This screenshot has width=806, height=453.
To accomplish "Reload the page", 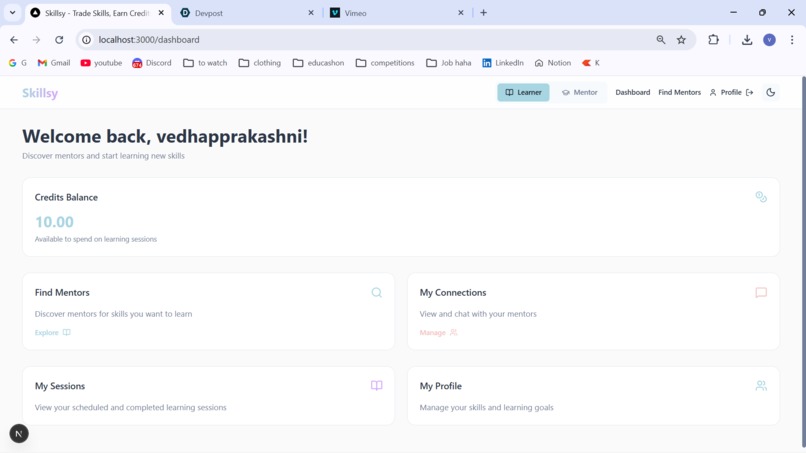I will click(59, 40).
